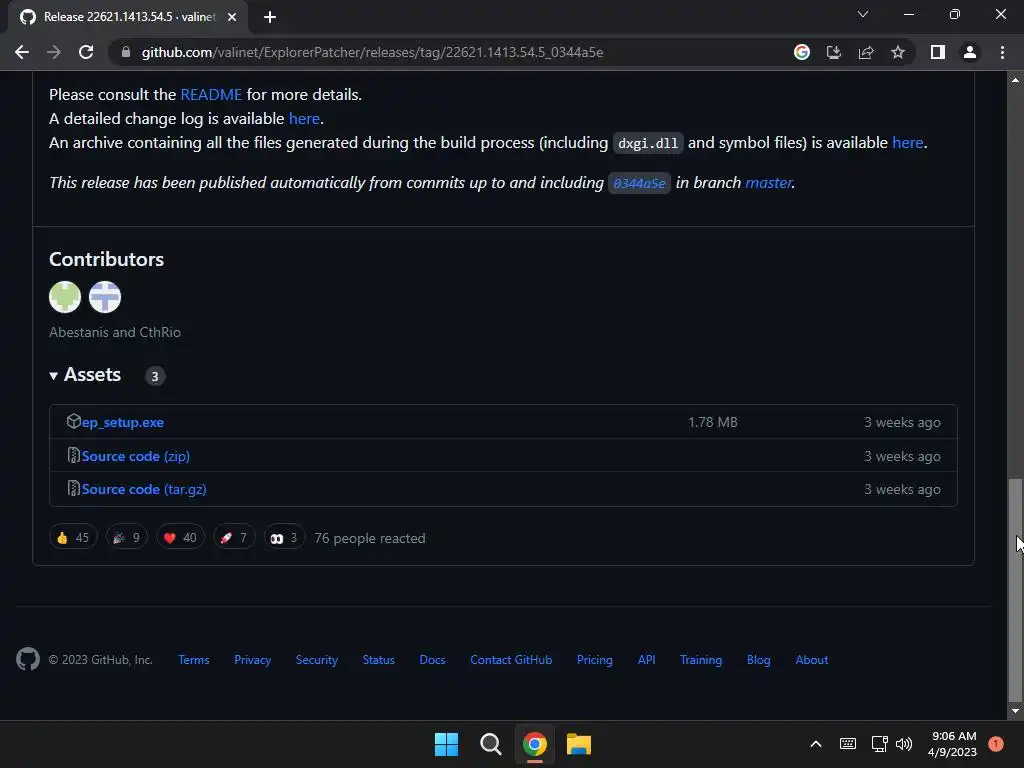Click the 76 people reacted text

coord(370,539)
